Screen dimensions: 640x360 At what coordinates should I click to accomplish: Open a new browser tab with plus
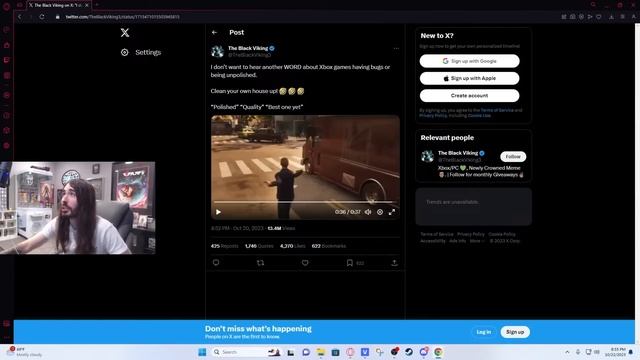click(x=97, y=5)
